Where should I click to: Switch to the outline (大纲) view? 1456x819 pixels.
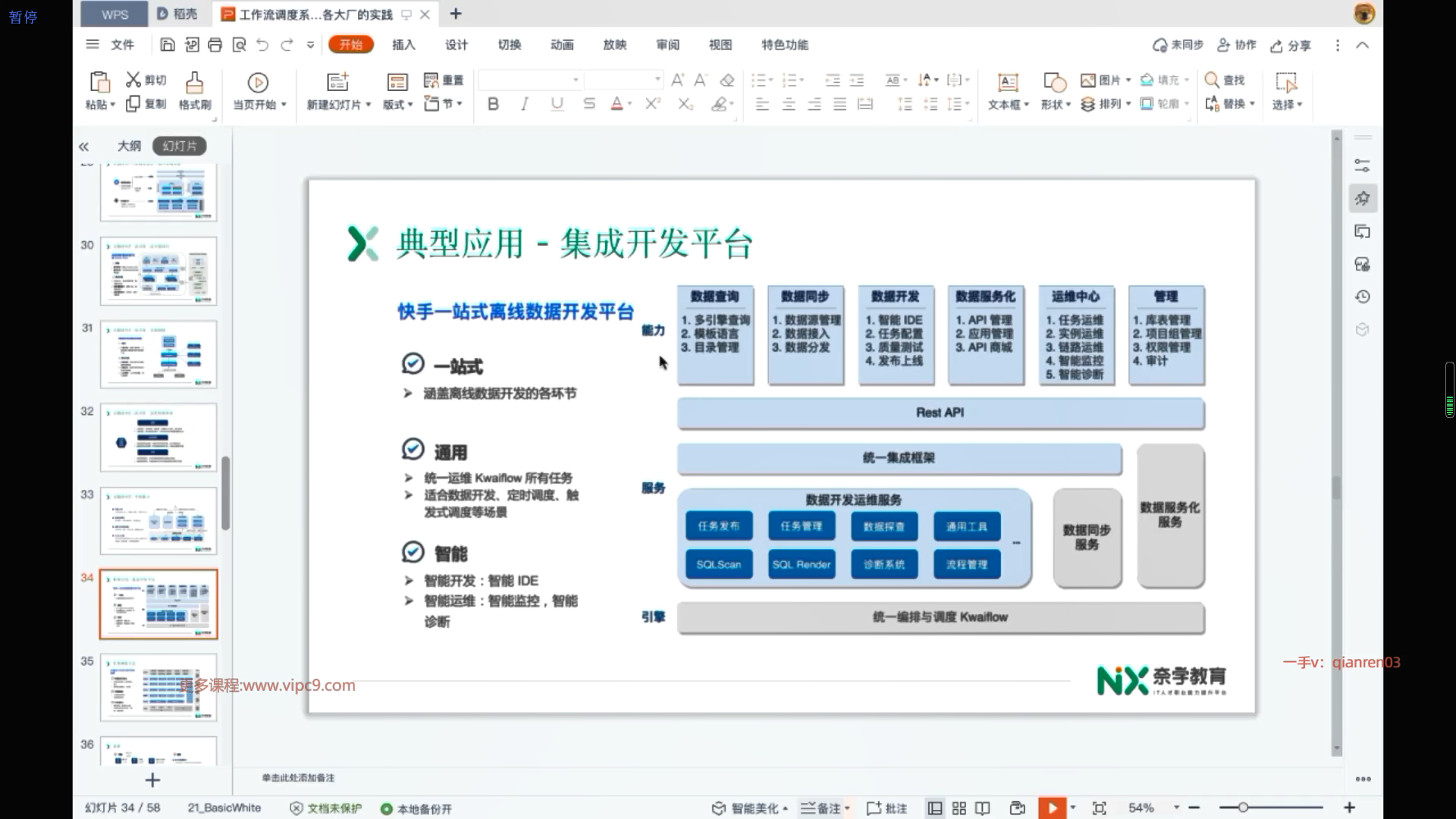coord(129,146)
